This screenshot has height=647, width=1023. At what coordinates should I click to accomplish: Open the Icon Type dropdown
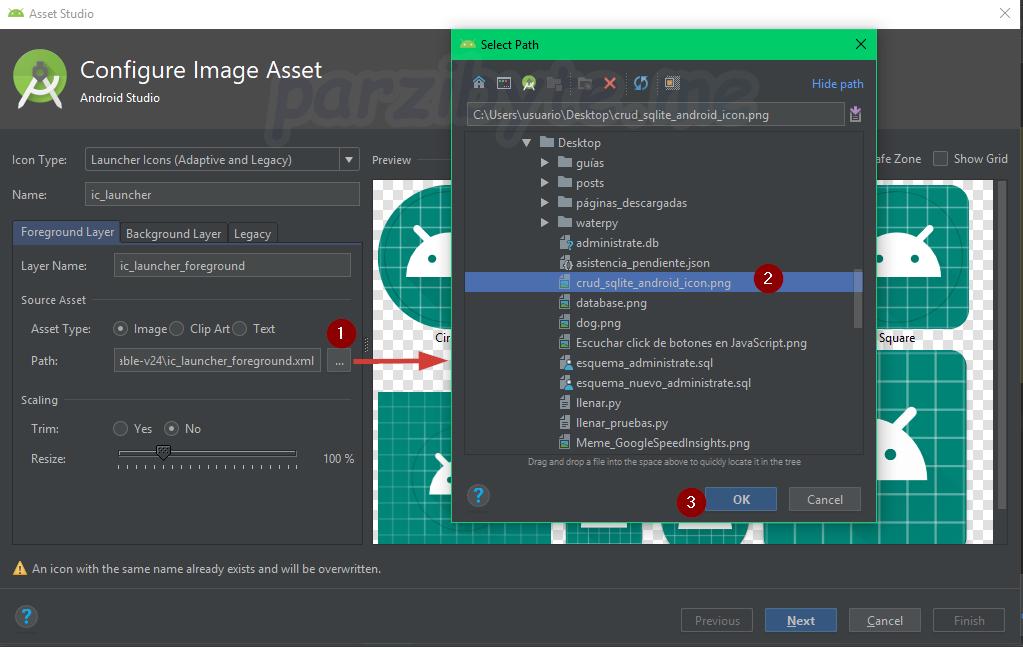(x=349, y=160)
